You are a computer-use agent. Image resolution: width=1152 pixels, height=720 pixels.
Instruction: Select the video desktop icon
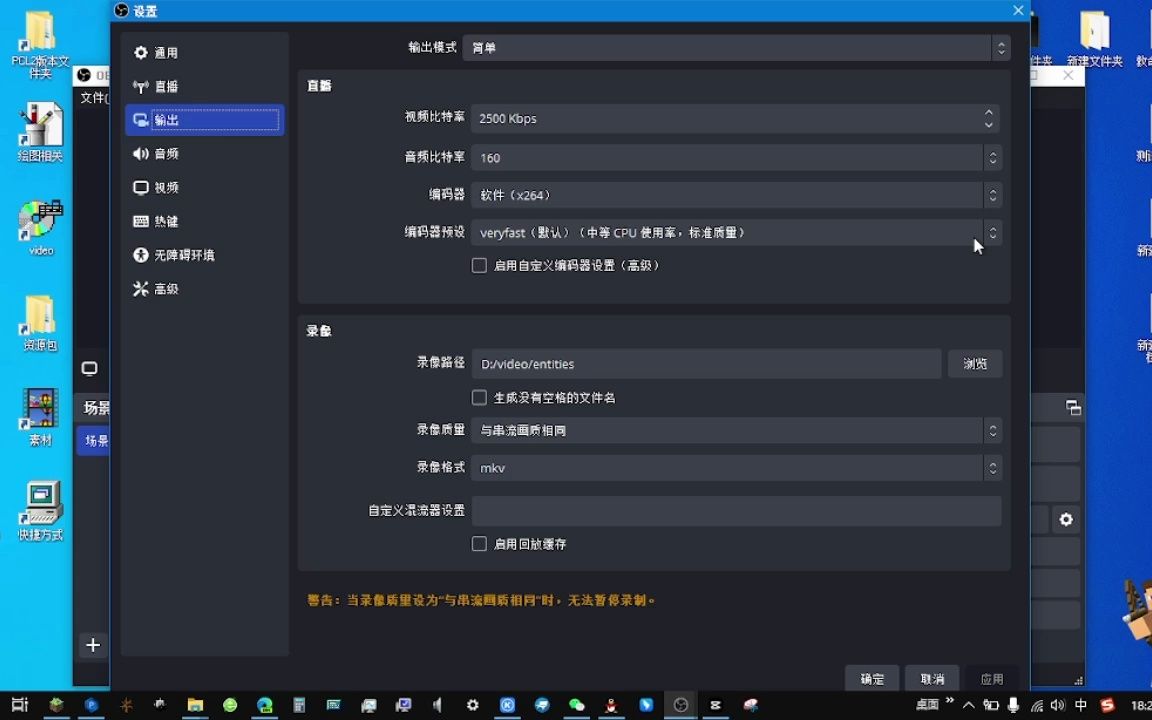click(x=40, y=228)
